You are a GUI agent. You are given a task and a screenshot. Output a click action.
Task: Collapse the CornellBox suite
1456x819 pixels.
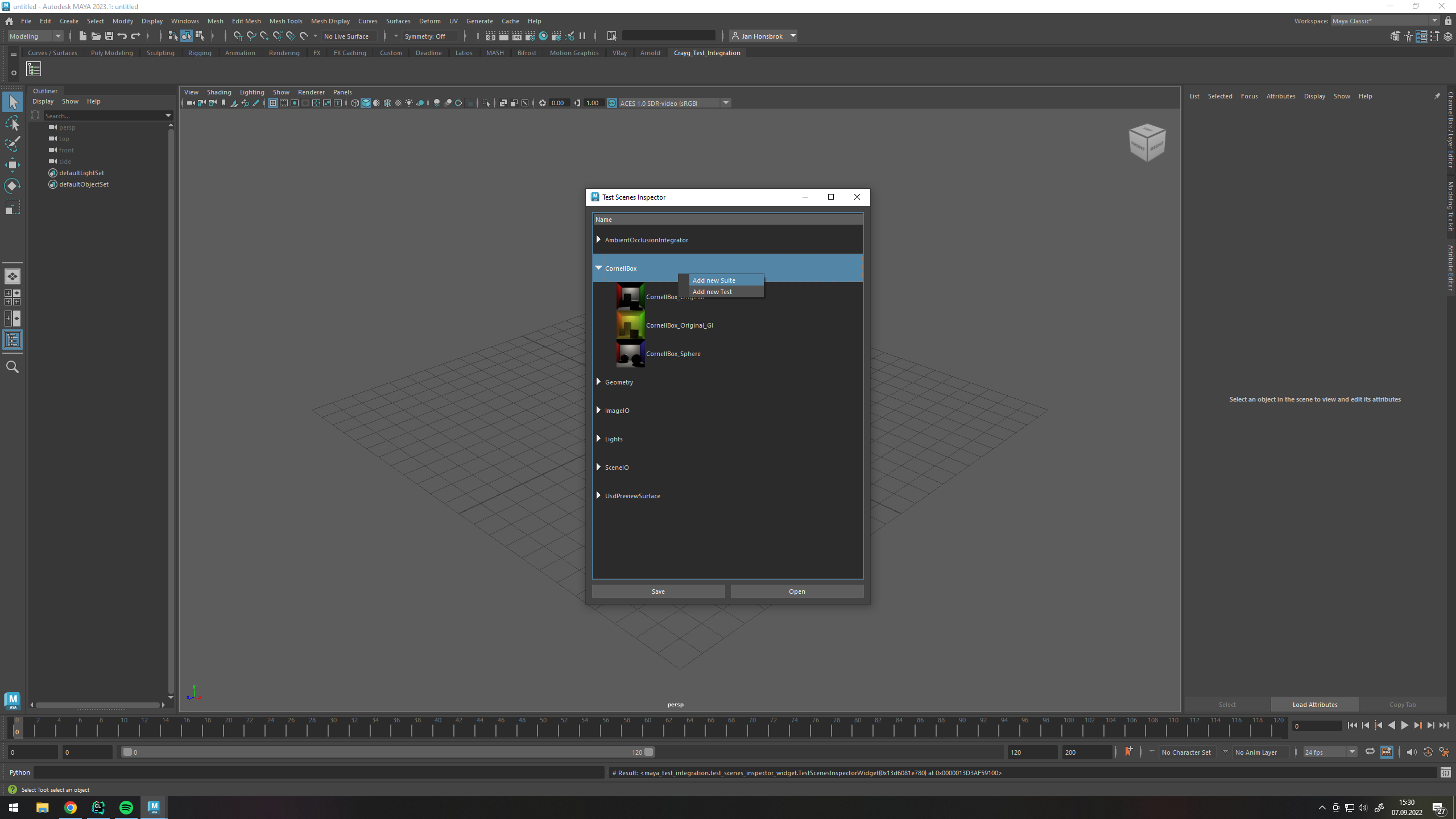pos(598,268)
